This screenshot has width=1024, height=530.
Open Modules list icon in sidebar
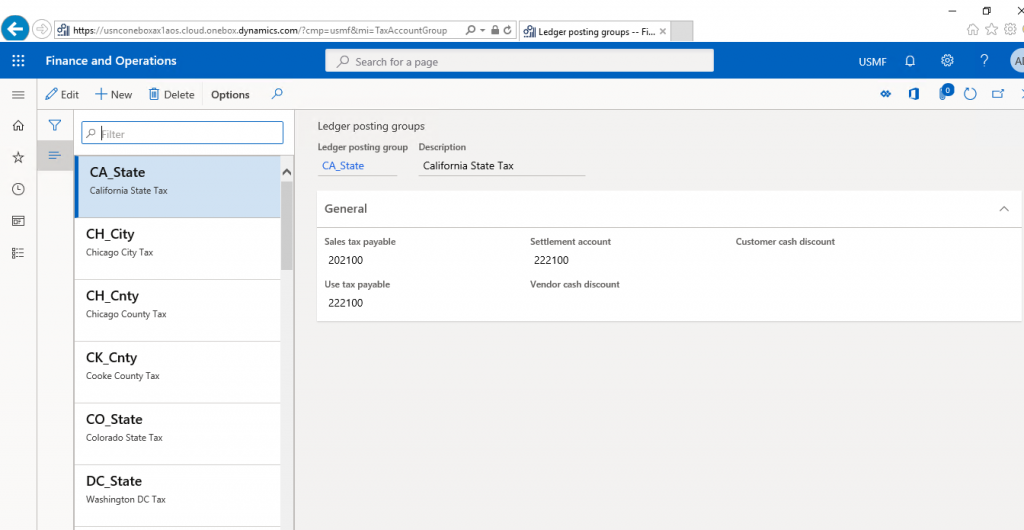click(18, 253)
